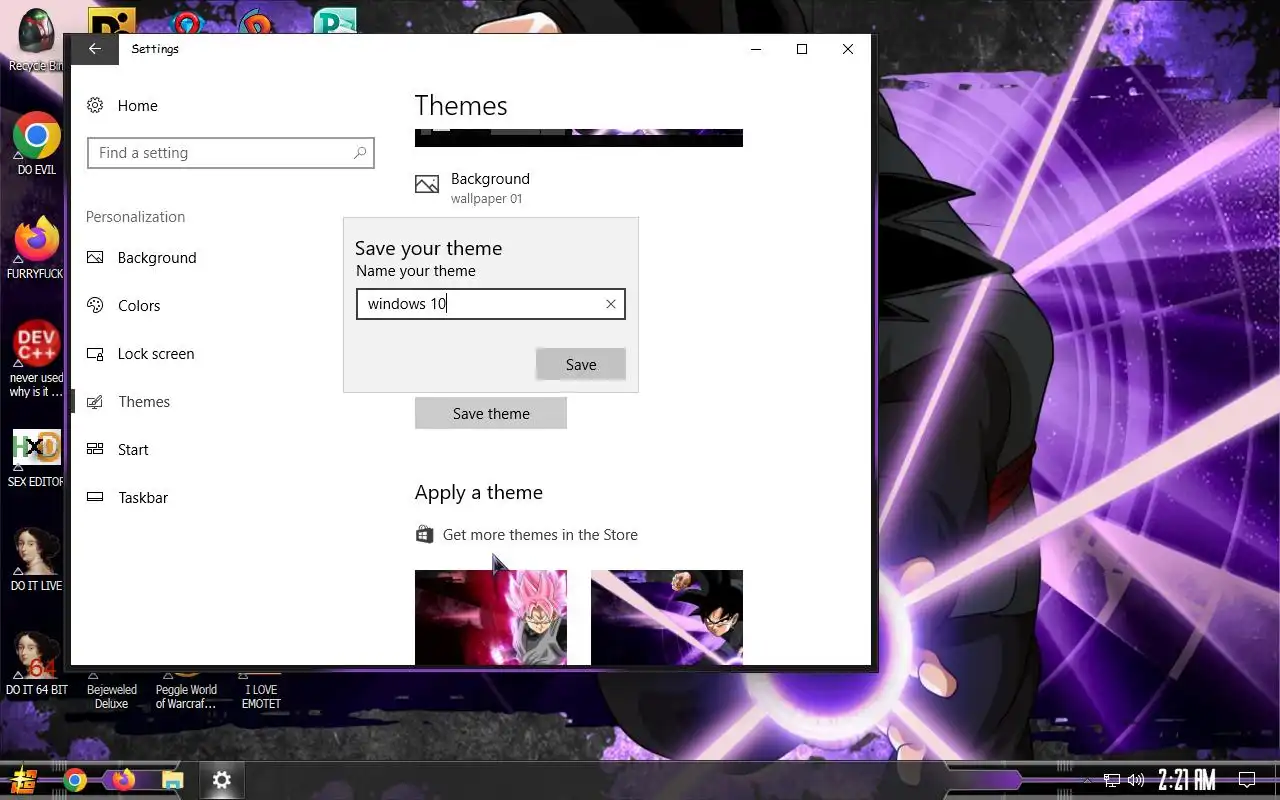
Task: Open HxD editor desktop shortcut
Action: (x=36, y=458)
